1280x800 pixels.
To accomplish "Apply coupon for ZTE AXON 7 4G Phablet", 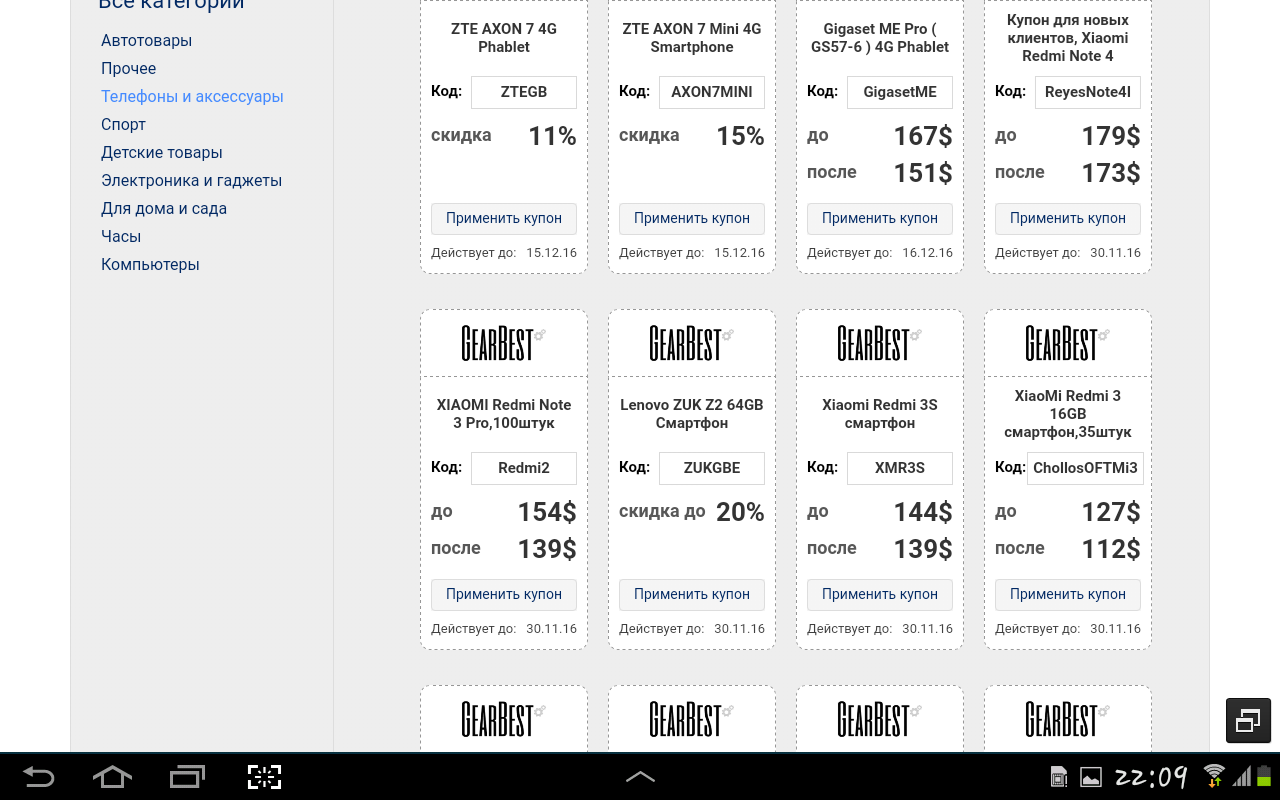I will pyautogui.click(x=504, y=218).
